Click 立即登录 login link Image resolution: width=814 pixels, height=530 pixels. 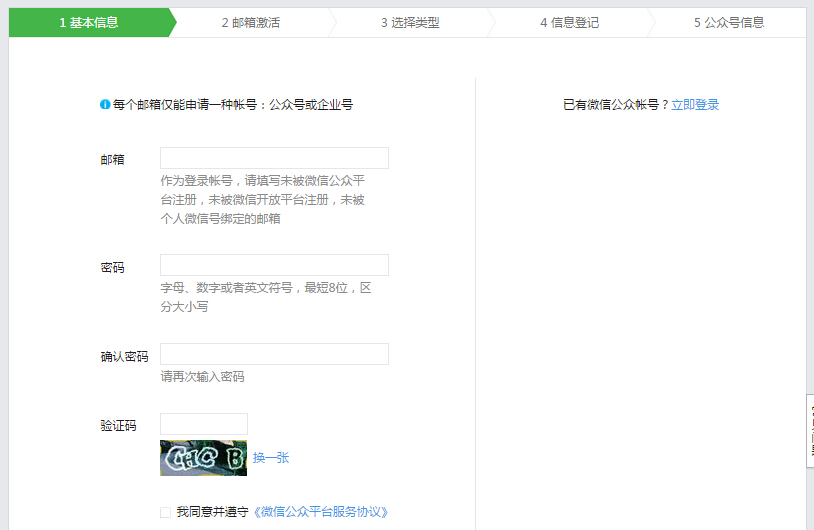pyautogui.click(x=695, y=105)
